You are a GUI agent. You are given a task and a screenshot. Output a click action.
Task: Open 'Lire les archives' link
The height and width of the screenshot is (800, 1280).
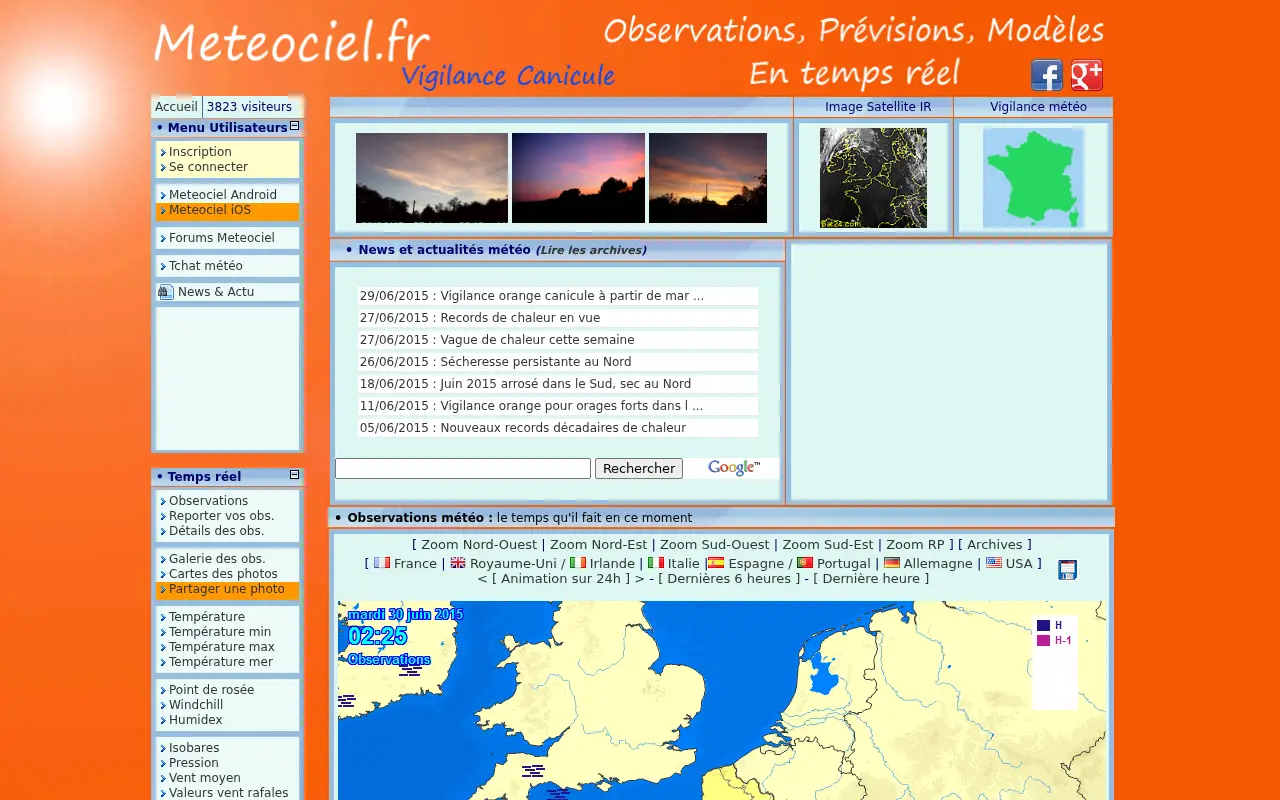click(591, 250)
